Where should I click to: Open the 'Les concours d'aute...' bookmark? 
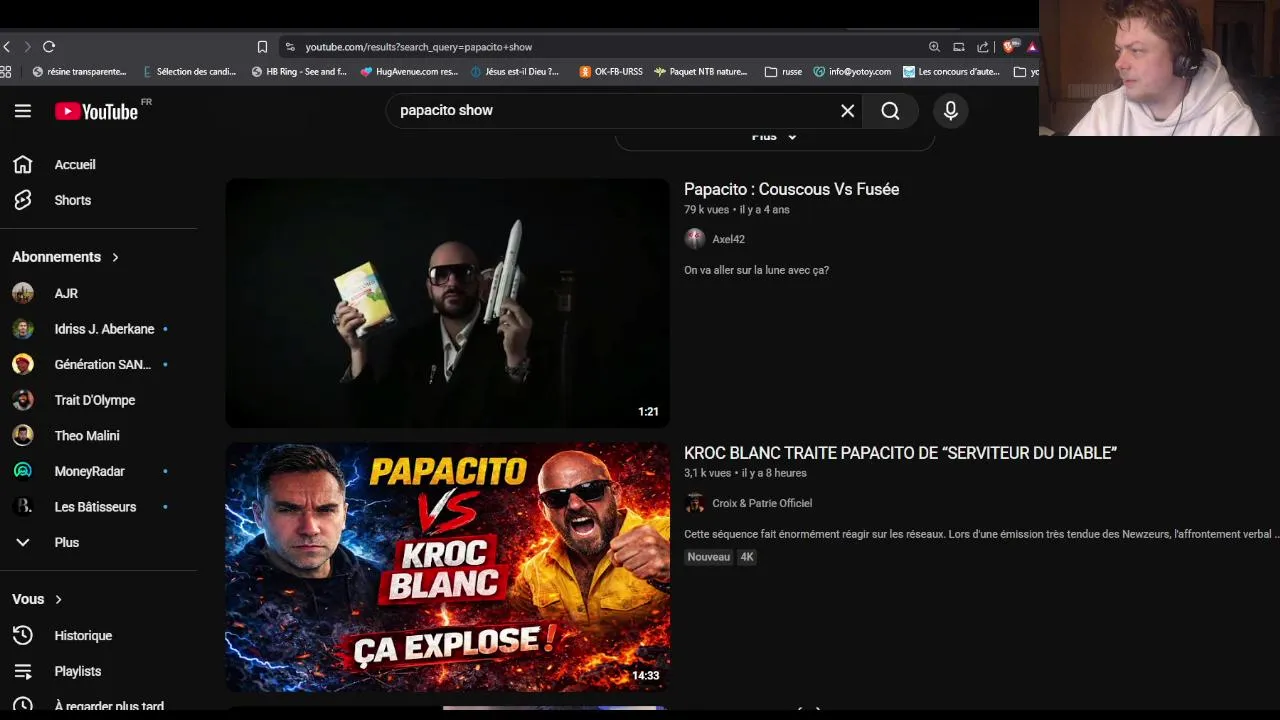951,72
